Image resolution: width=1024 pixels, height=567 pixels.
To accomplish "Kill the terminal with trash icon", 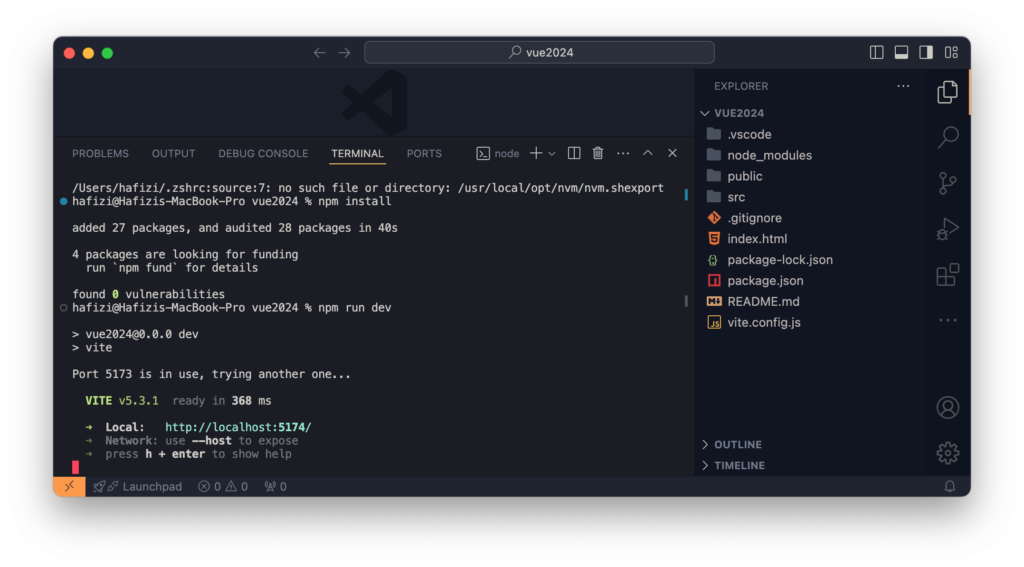I will [598, 153].
